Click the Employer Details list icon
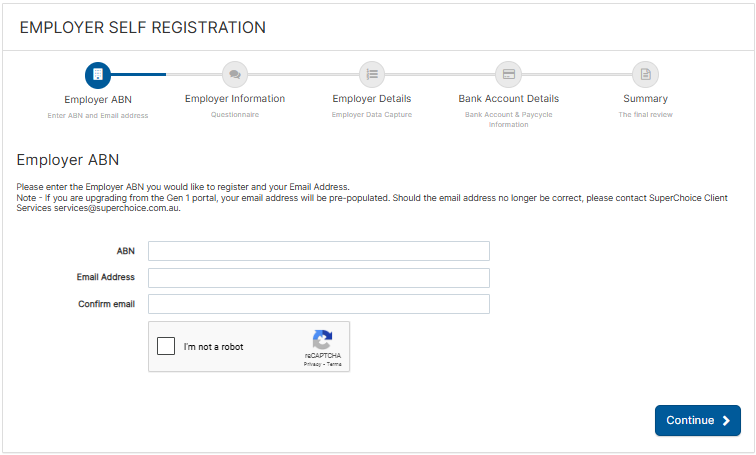The width and height of the screenshot is (756, 455). click(x=372, y=74)
